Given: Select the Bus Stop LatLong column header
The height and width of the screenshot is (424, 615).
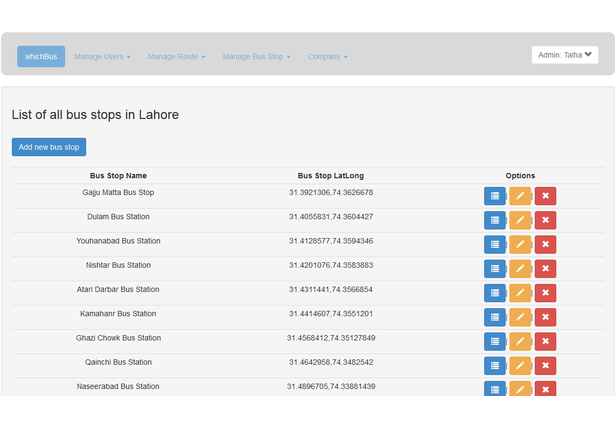Looking at the screenshot, I should 331,176.
